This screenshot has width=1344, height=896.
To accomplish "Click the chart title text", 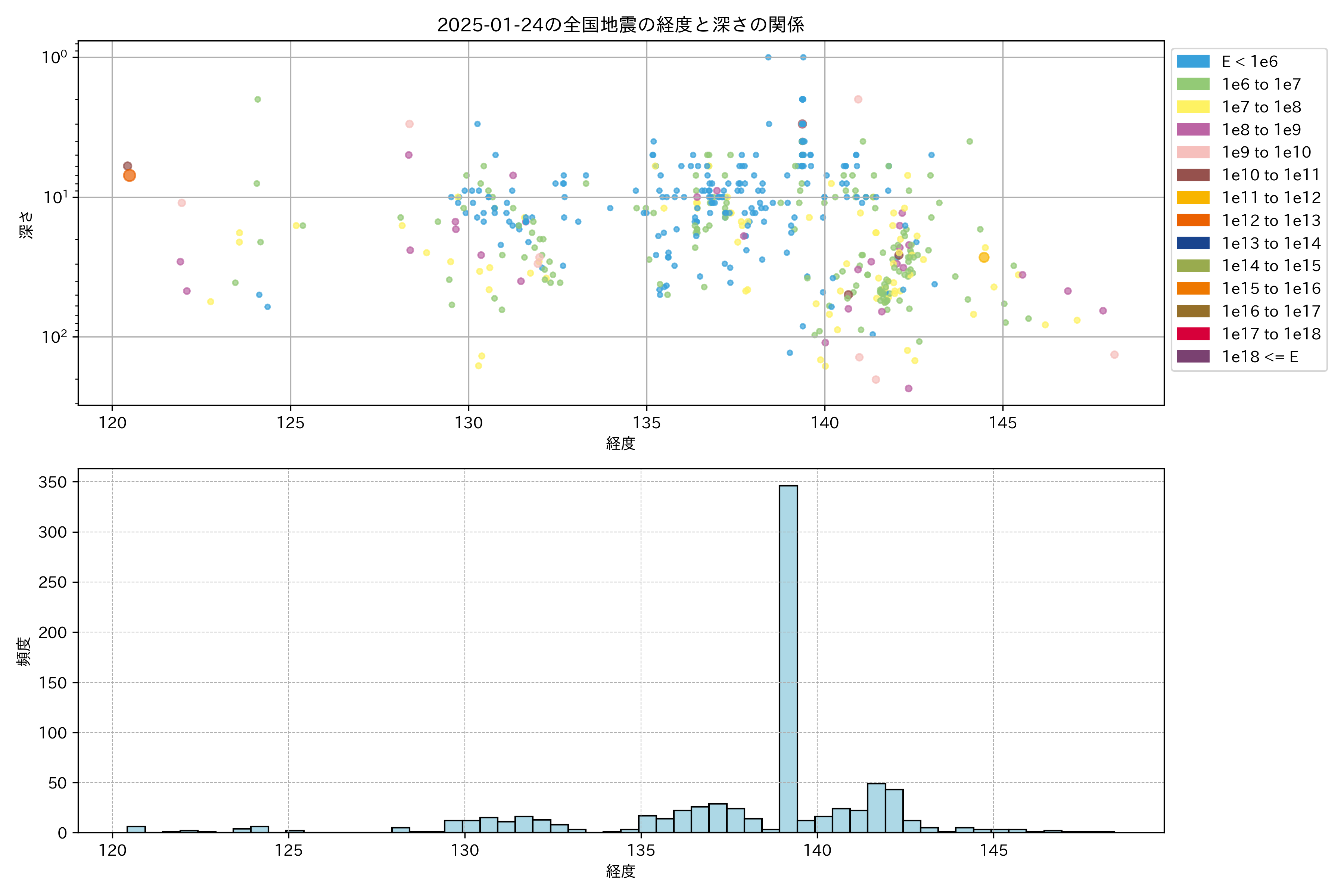I will point(620,25).
